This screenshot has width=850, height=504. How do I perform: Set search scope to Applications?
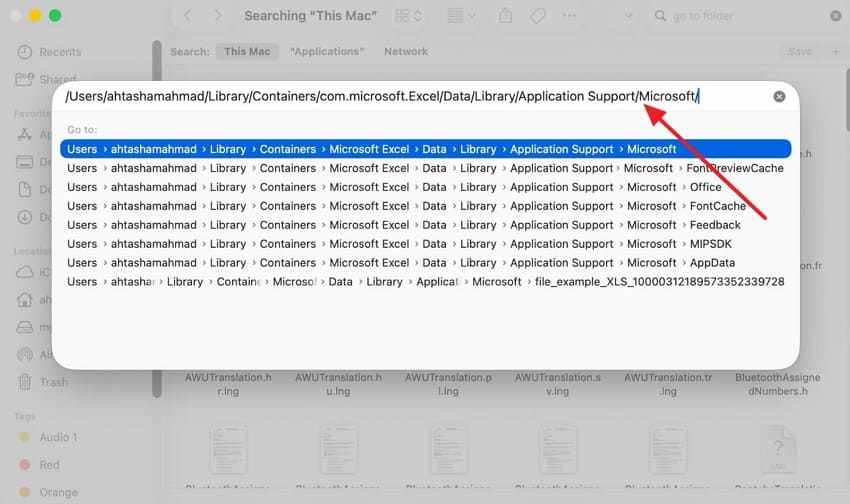click(x=327, y=51)
